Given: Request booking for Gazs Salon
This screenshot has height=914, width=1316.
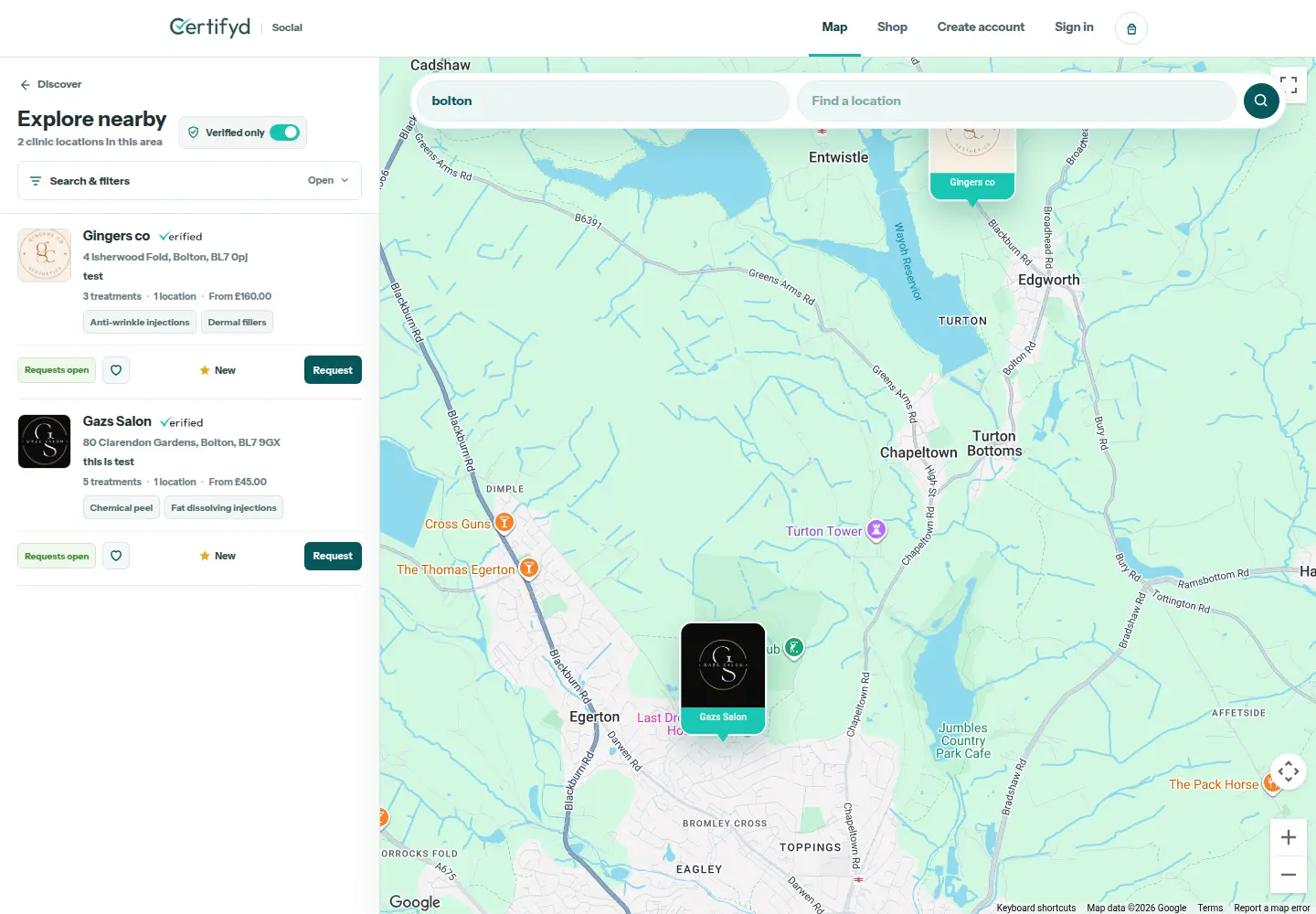Looking at the screenshot, I should click(333, 556).
